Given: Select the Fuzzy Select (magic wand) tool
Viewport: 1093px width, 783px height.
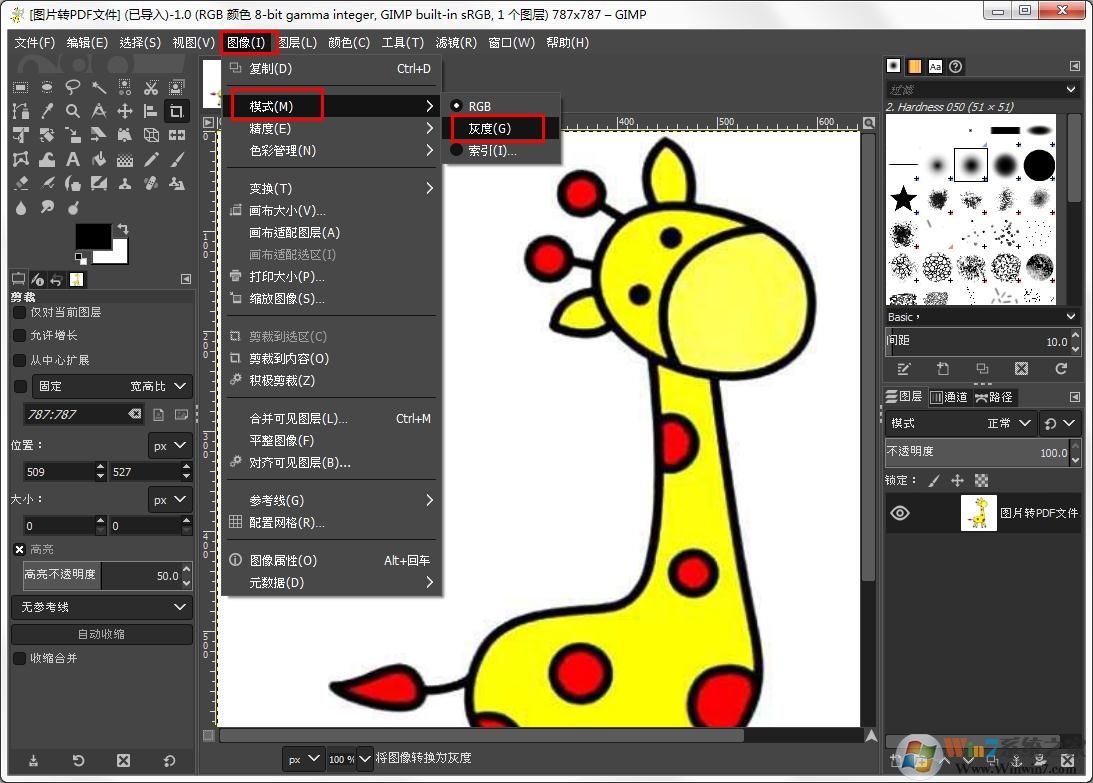Looking at the screenshot, I should tap(99, 87).
